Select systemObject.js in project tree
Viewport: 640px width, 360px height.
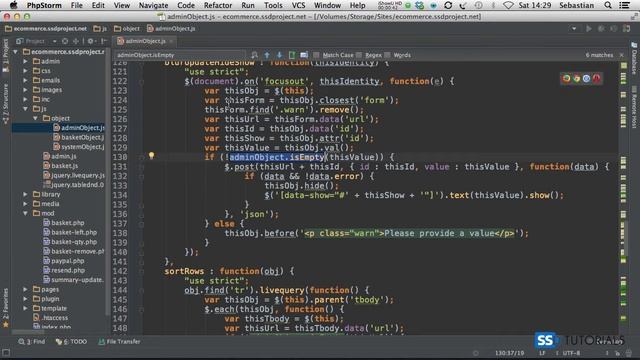point(78,147)
